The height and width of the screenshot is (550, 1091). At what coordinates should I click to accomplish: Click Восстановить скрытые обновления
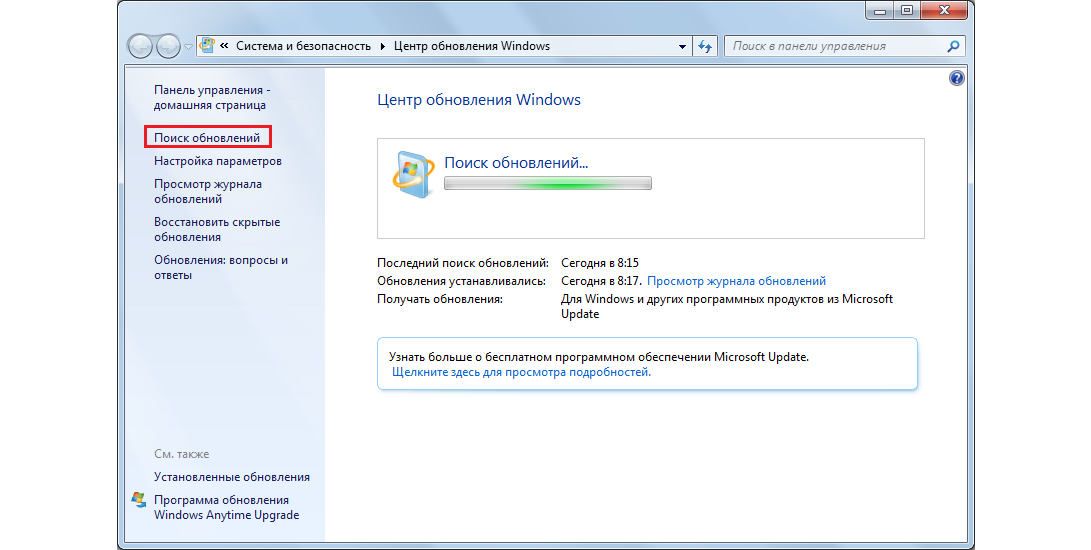(x=217, y=230)
